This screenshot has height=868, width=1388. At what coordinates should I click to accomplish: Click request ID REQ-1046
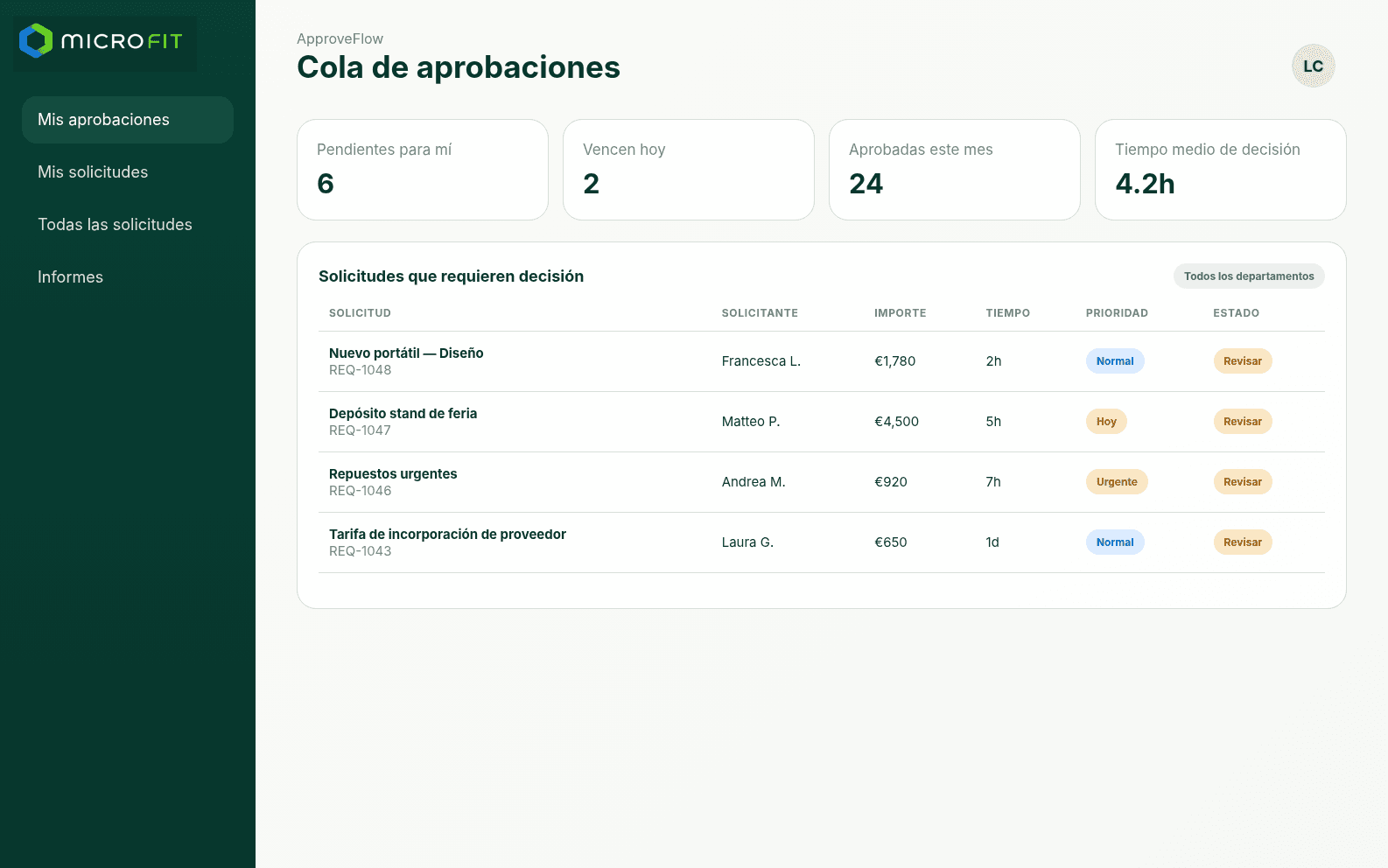tap(360, 491)
